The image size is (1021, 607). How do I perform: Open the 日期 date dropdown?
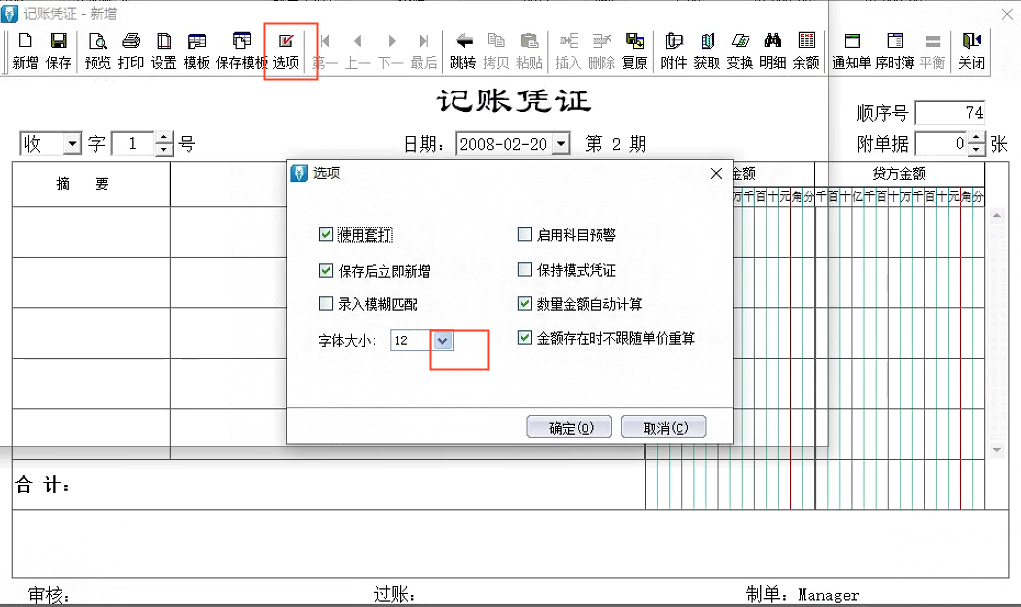pos(560,144)
